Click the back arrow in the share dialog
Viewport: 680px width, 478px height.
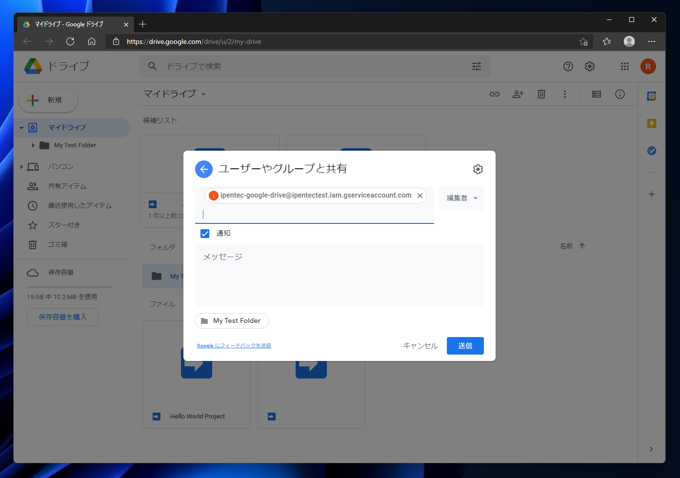click(204, 169)
